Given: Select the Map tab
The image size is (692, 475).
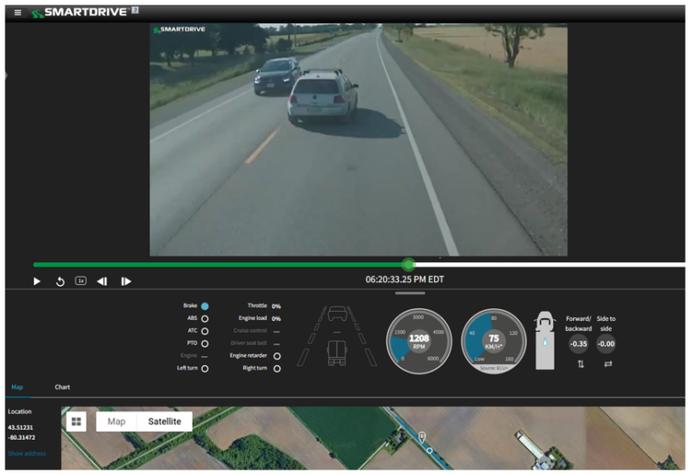Looking at the screenshot, I should 17,387.
